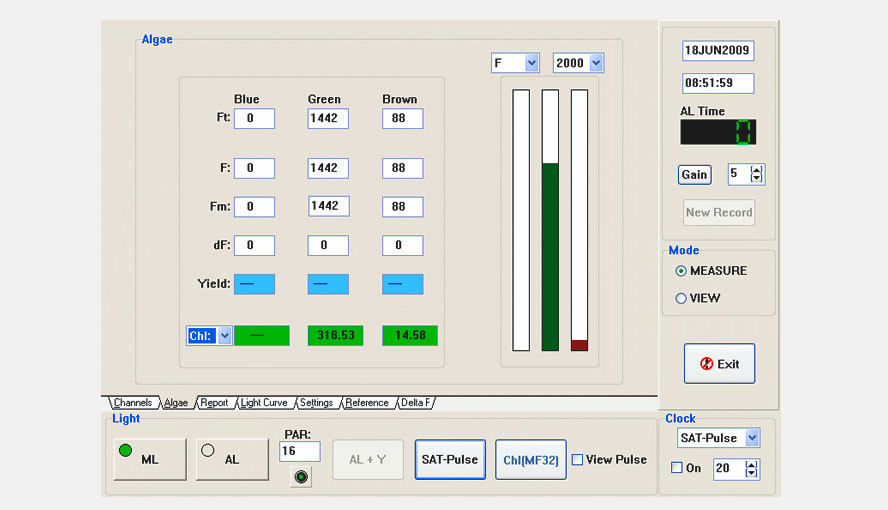Click the AL + Y button
This screenshot has height=510, width=888.
pyautogui.click(x=368, y=460)
